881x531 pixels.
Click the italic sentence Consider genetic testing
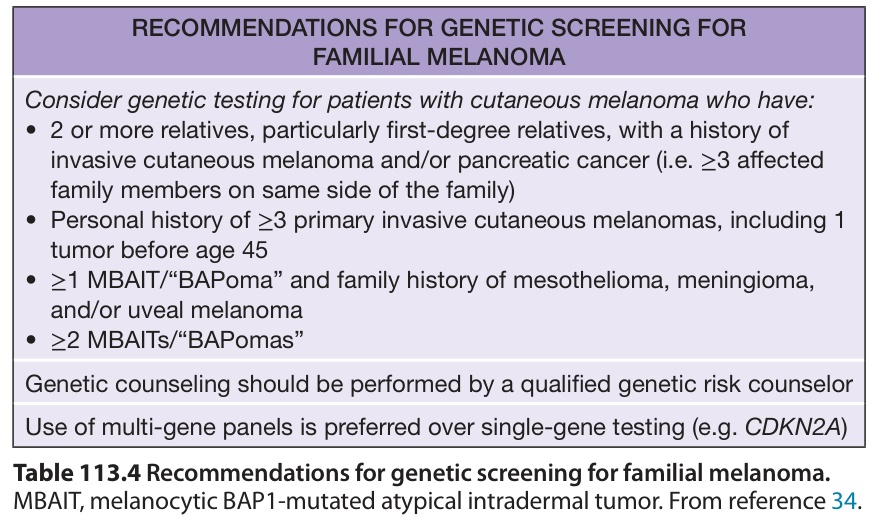click(x=419, y=101)
